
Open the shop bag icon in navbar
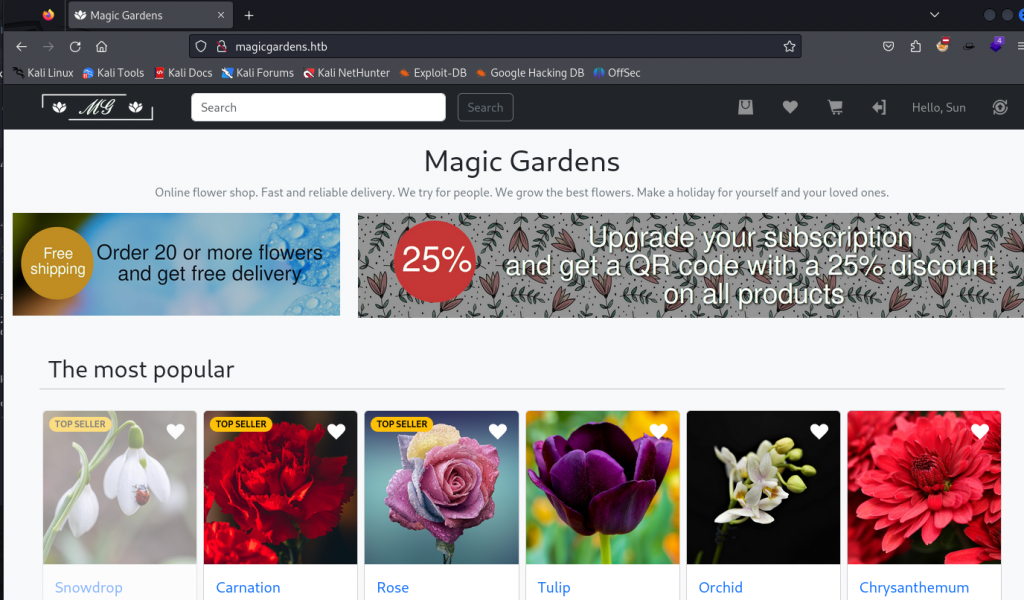[745, 107]
